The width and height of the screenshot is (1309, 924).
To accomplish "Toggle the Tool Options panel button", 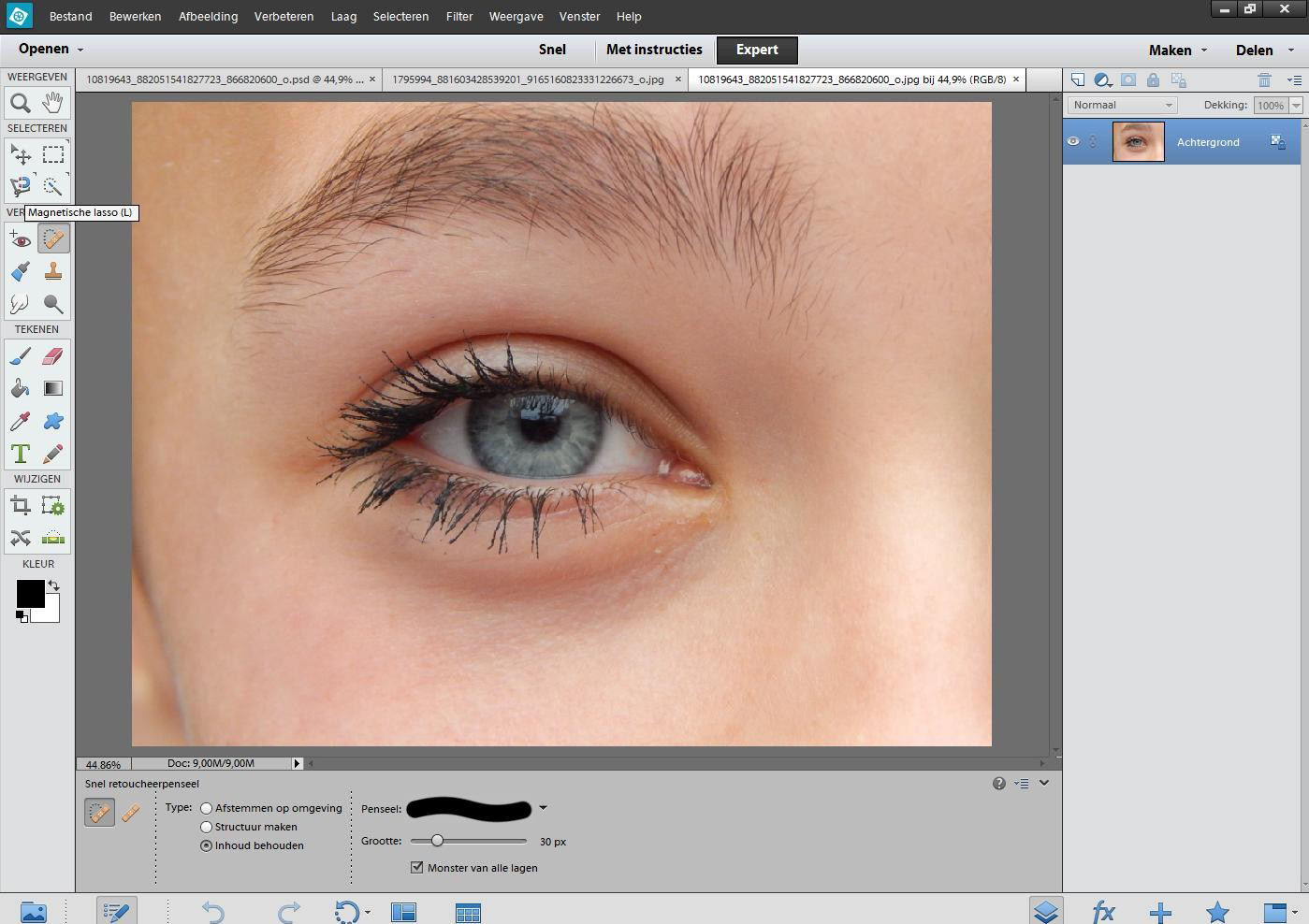I will (x=116, y=911).
